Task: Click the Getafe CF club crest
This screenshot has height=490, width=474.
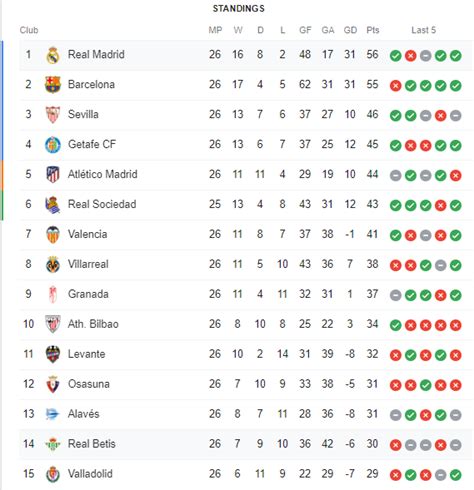Action: tap(53, 145)
